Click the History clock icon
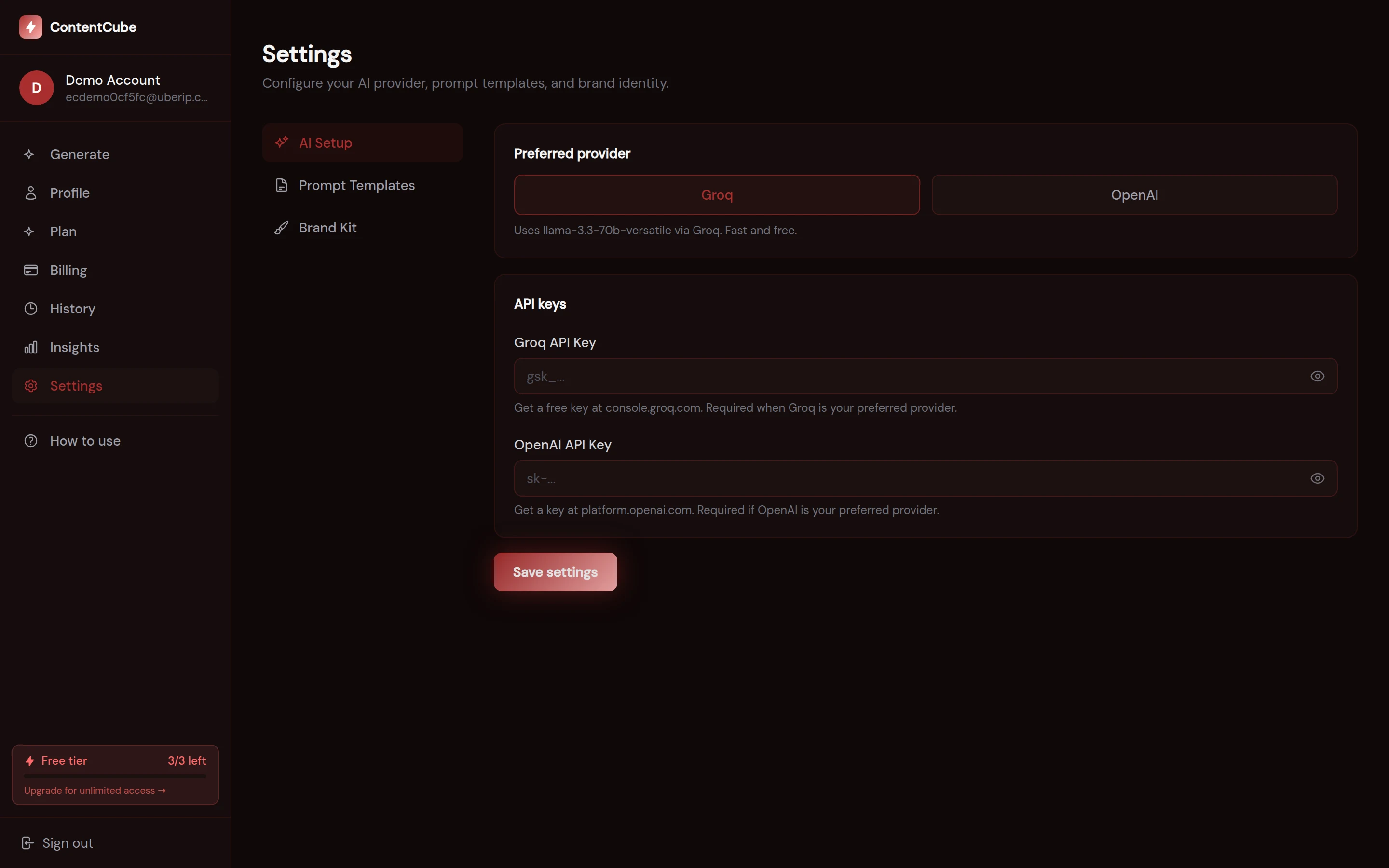This screenshot has width=1389, height=868. 30,309
